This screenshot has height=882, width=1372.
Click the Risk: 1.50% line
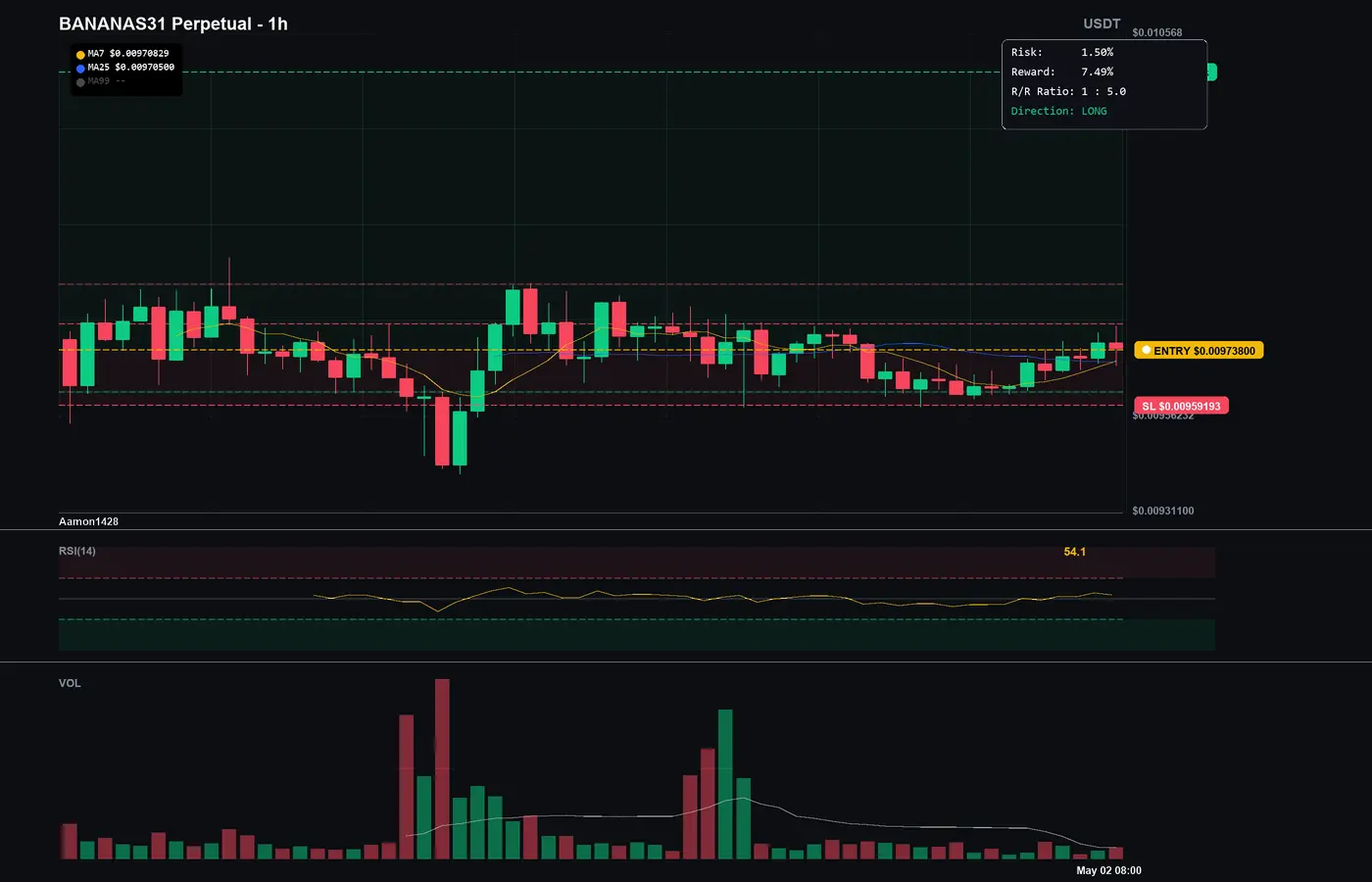(x=1062, y=52)
